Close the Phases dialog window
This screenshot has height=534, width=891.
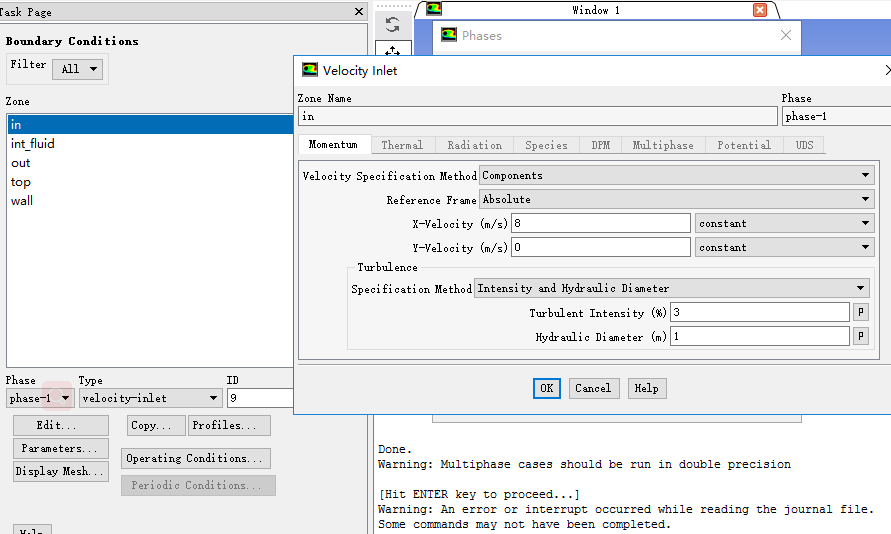785,35
